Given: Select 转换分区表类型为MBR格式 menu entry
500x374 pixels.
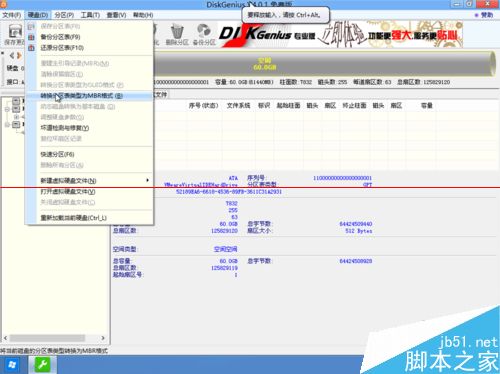Looking at the screenshot, I should (89, 96).
